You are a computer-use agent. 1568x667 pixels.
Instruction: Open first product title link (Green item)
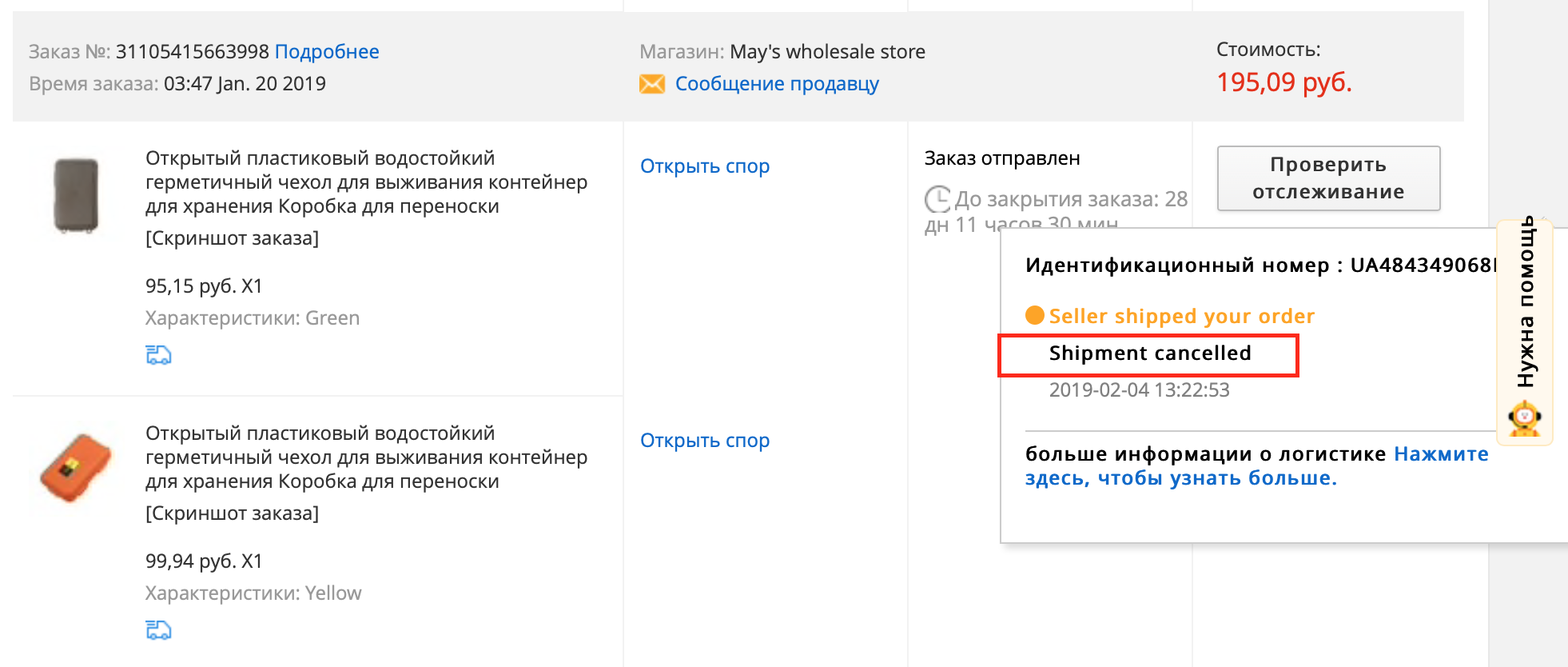[x=366, y=182]
